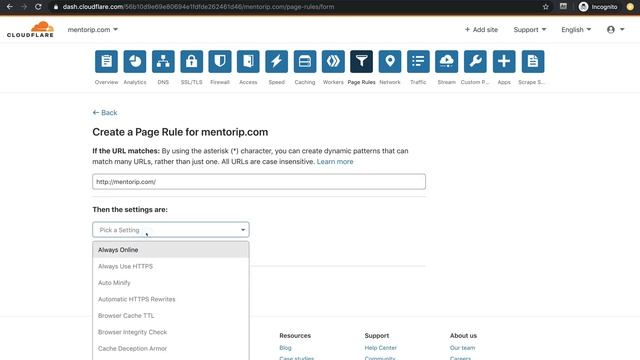Select the Page Rules funnel icon
Viewport: 640px width, 360px height.
pyautogui.click(x=361, y=62)
